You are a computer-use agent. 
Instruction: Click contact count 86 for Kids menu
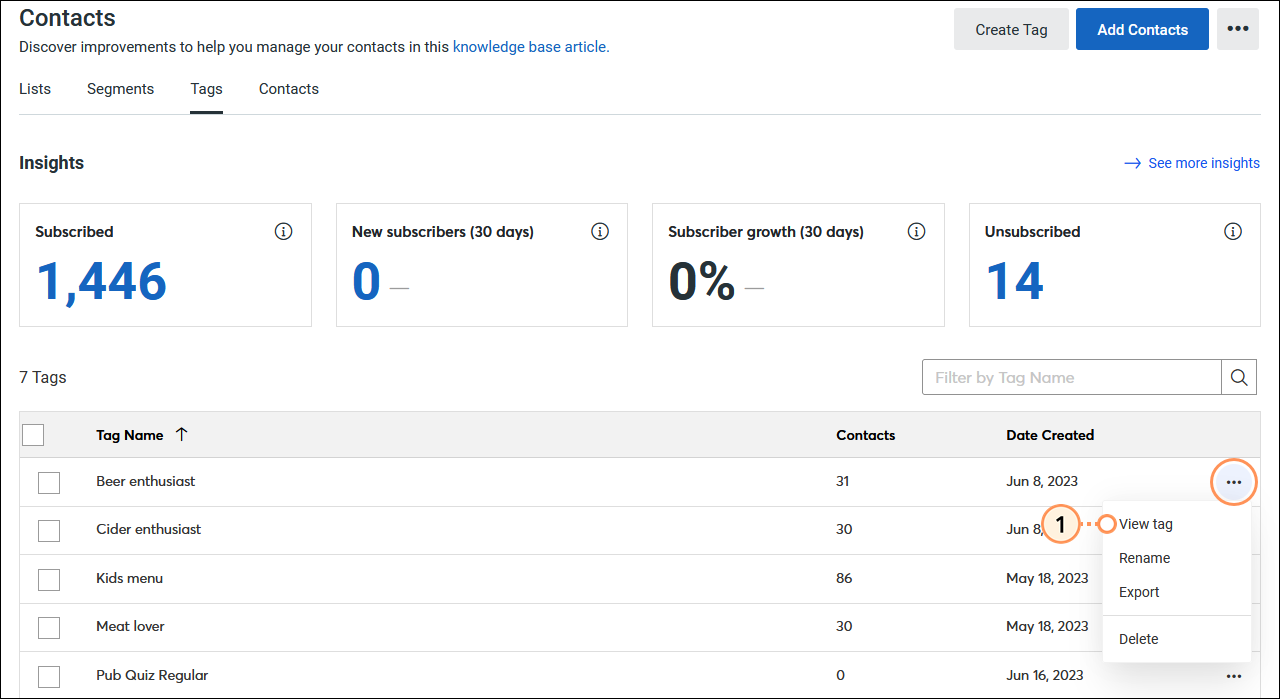click(x=844, y=578)
